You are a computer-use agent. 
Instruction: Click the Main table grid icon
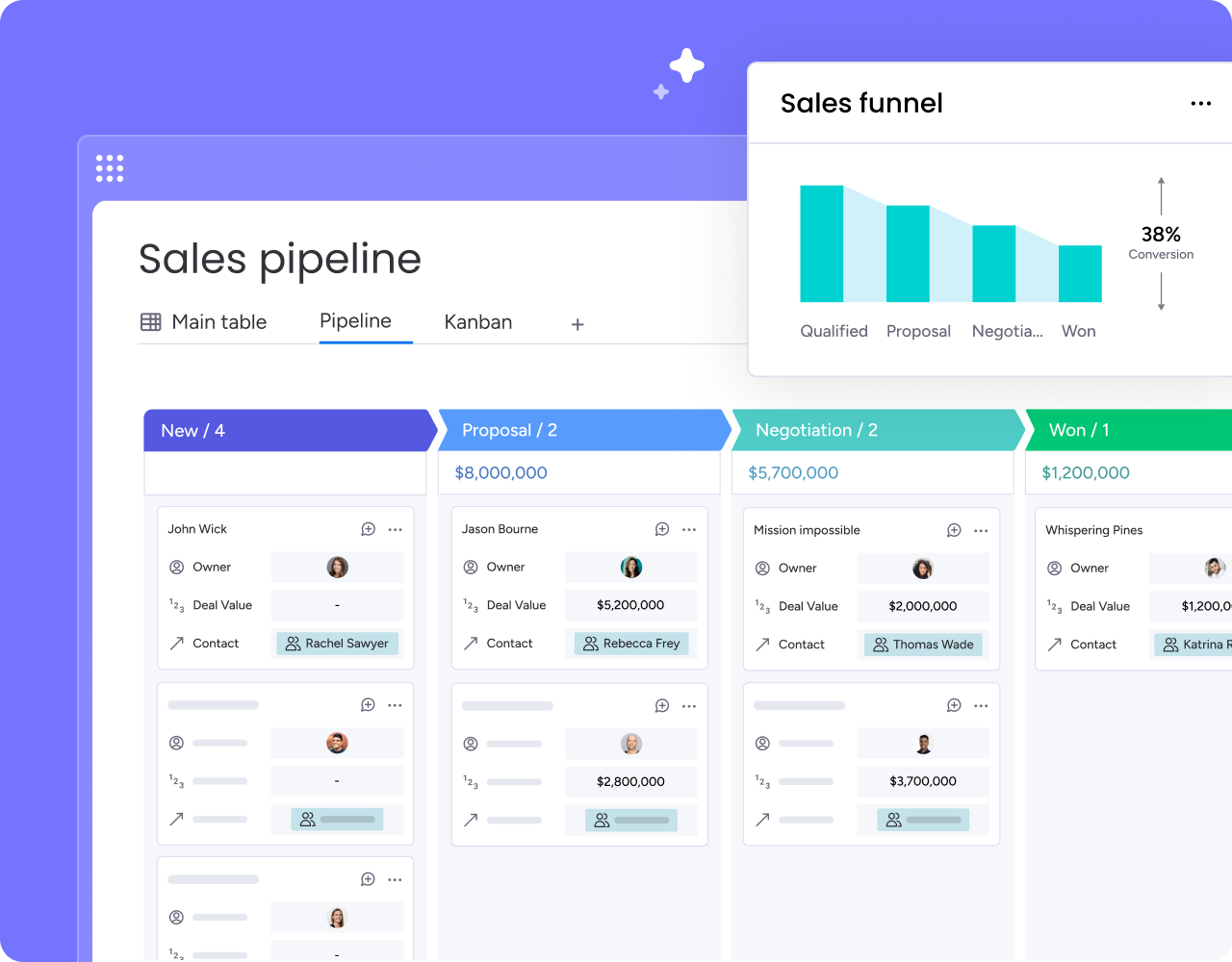[151, 322]
